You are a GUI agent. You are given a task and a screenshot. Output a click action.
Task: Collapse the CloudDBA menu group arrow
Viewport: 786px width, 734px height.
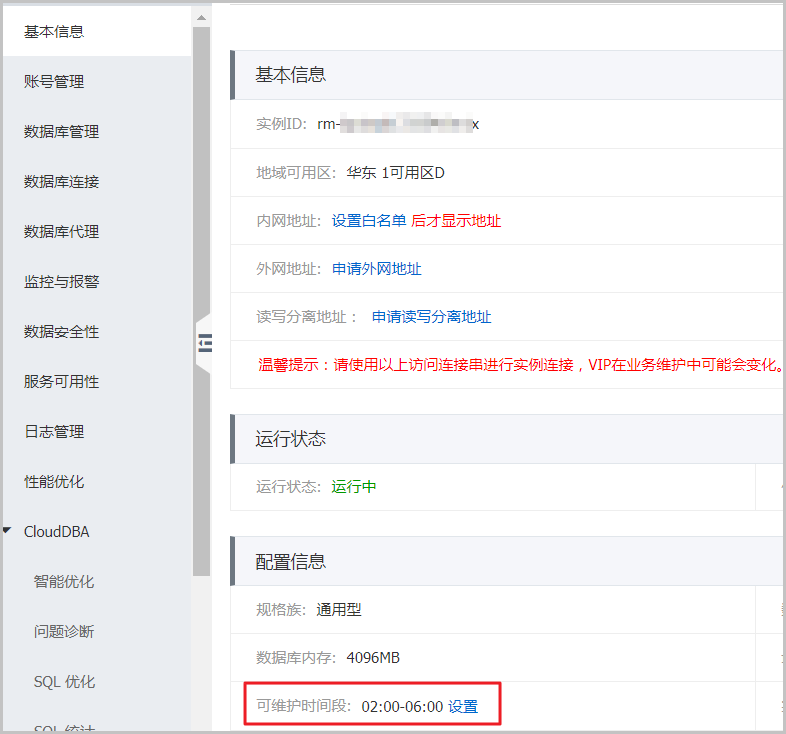tap(7, 530)
